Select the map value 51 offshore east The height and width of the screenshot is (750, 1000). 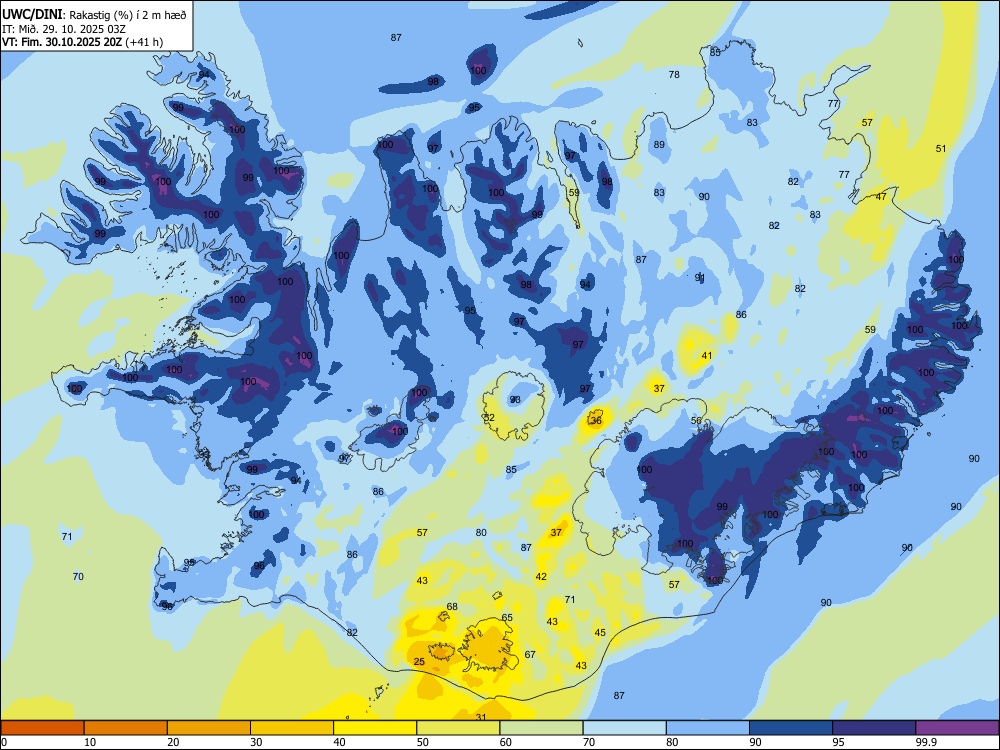(941, 148)
